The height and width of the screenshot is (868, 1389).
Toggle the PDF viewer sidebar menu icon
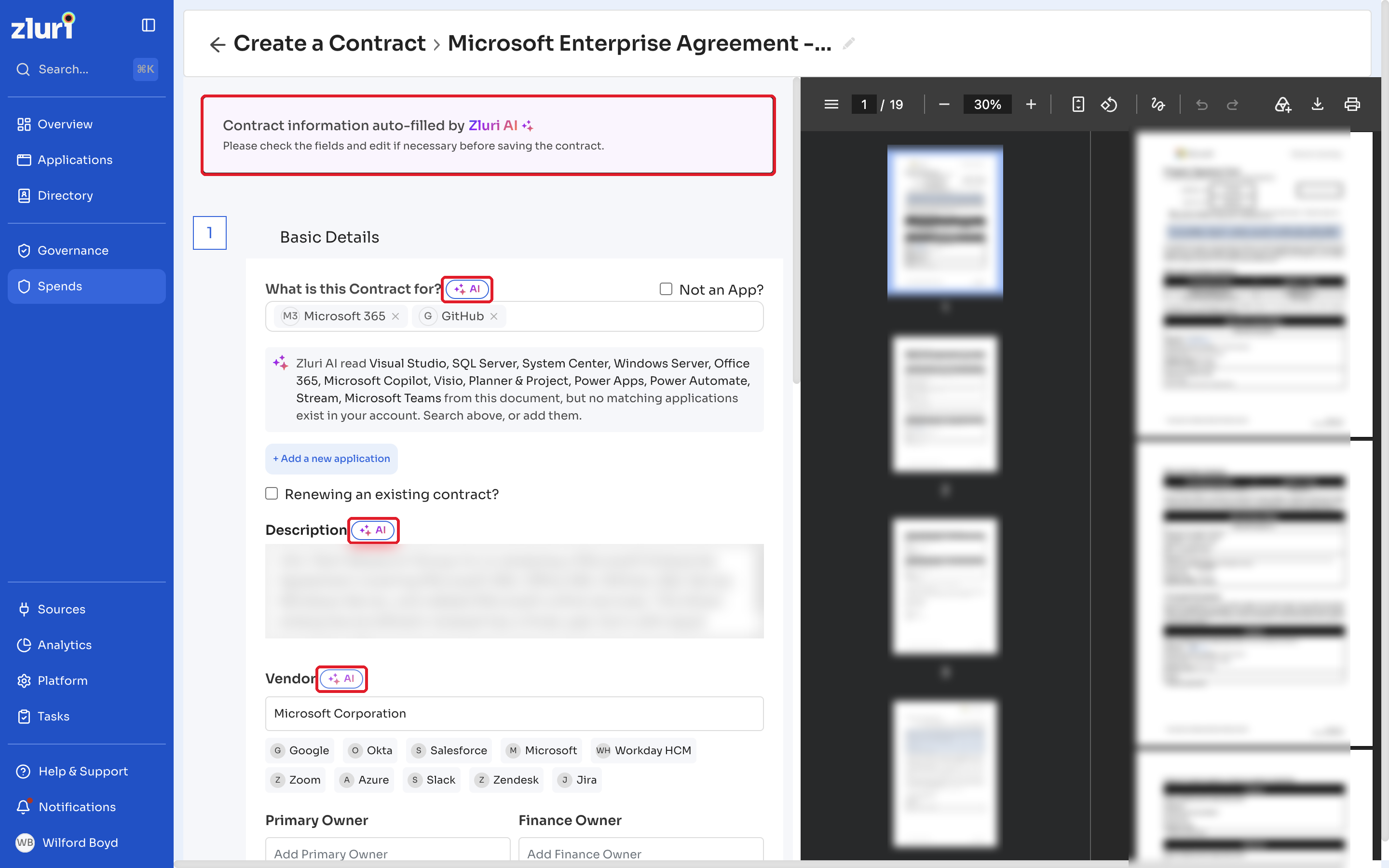point(831,105)
